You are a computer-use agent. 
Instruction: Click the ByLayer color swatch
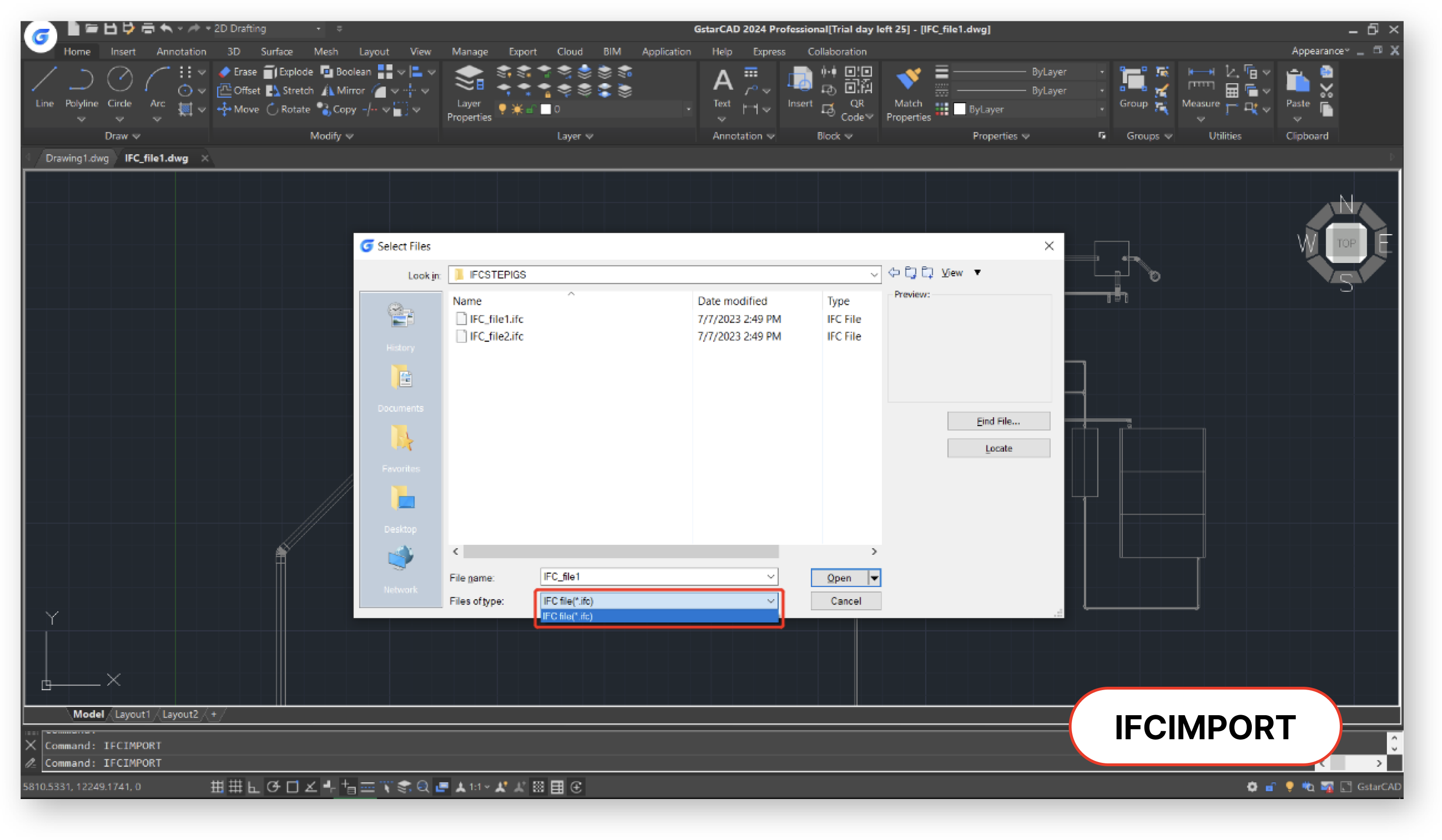(959, 109)
